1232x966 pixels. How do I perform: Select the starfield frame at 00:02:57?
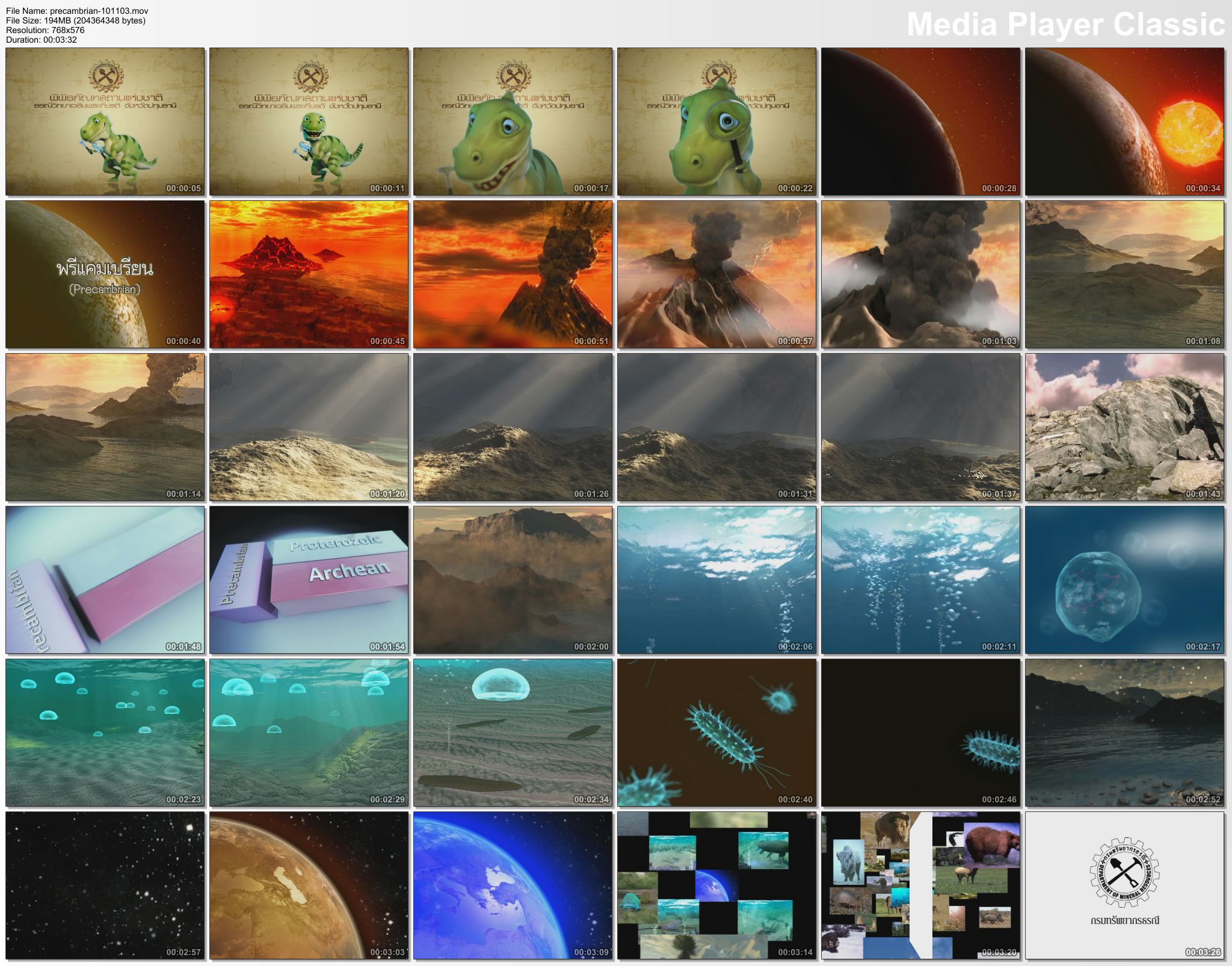click(105, 885)
